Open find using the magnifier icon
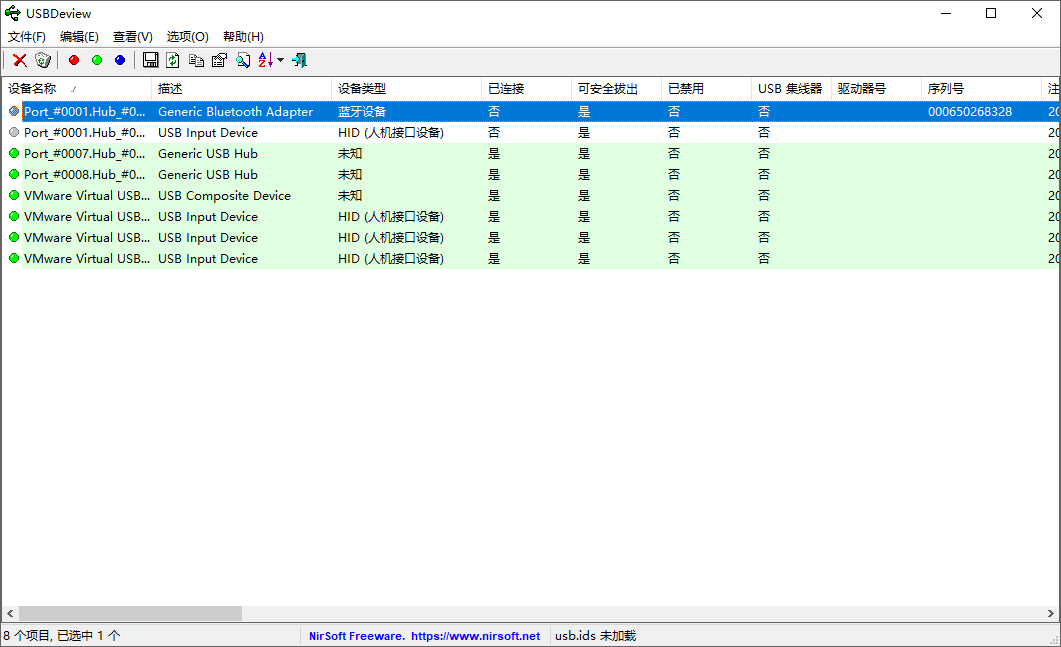 click(x=243, y=60)
